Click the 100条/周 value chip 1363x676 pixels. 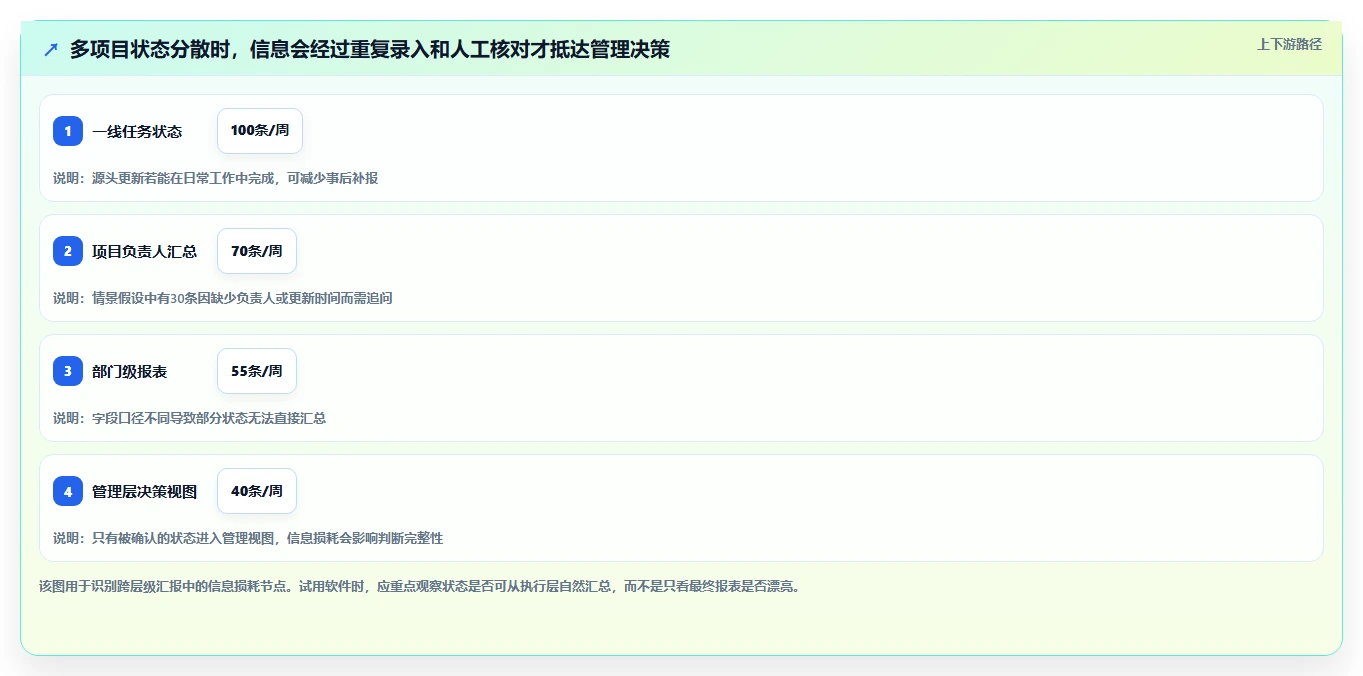click(260, 131)
